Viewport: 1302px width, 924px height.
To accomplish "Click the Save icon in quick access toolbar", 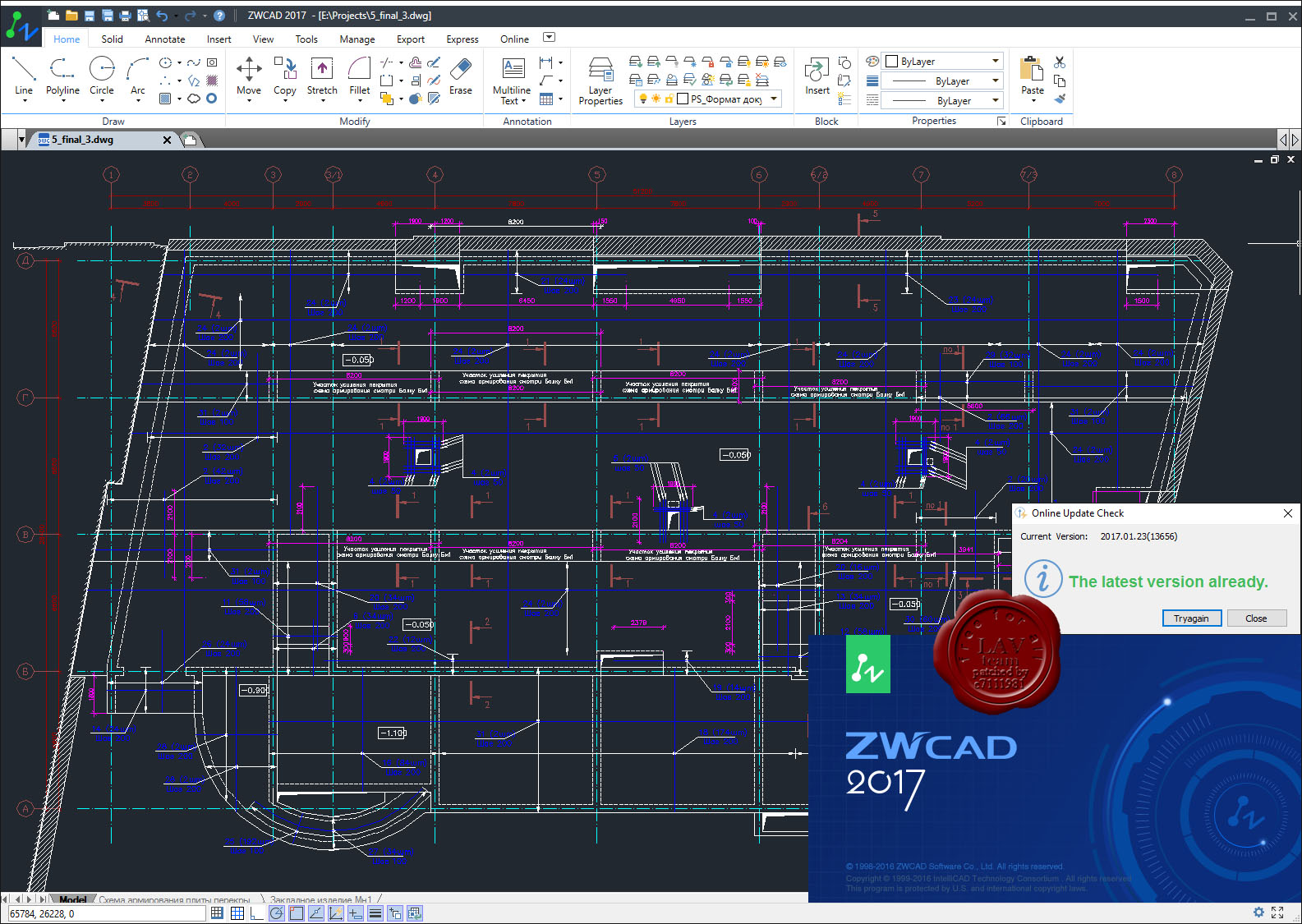I will pos(90,16).
